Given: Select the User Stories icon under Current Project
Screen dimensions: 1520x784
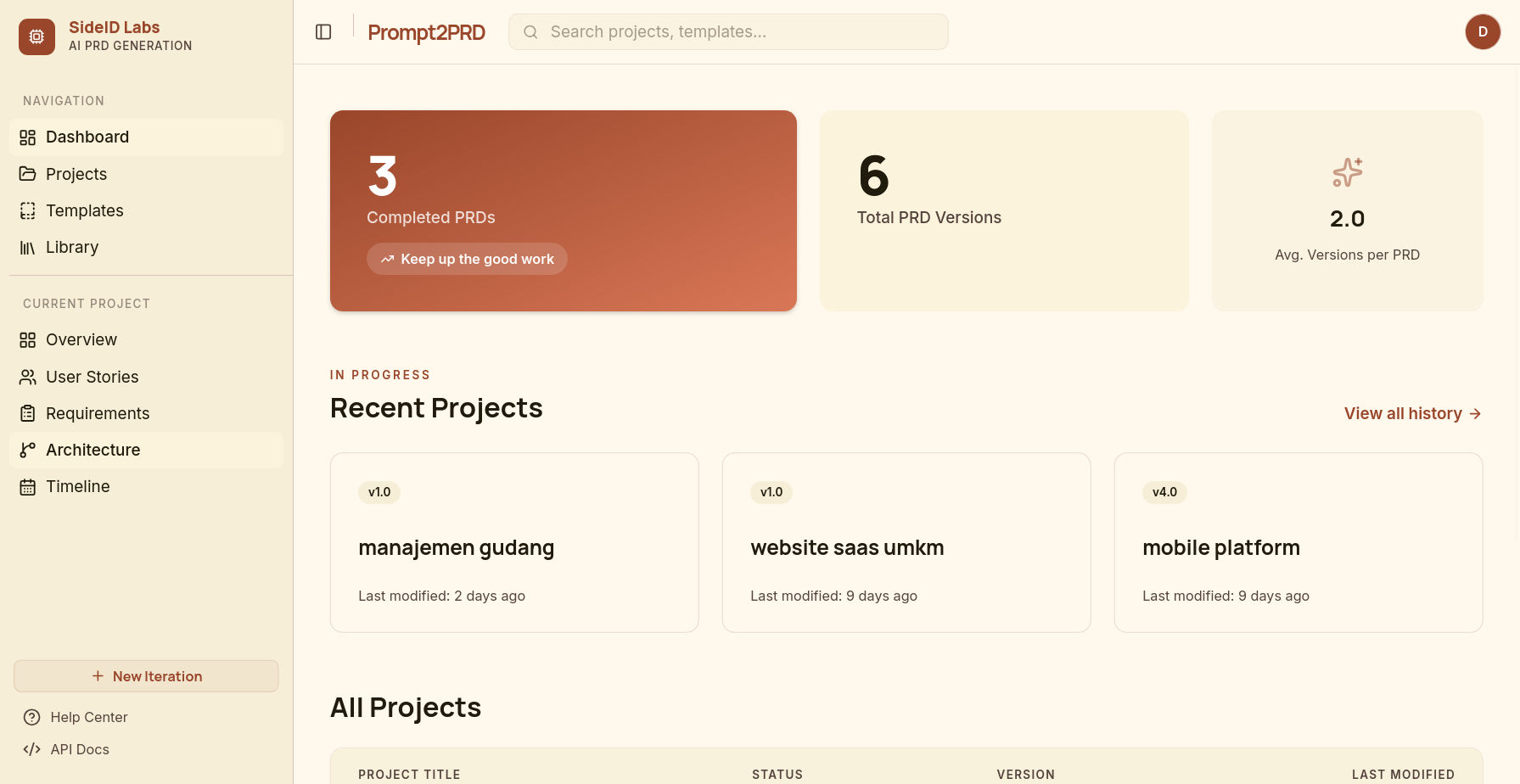Looking at the screenshot, I should (27, 377).
